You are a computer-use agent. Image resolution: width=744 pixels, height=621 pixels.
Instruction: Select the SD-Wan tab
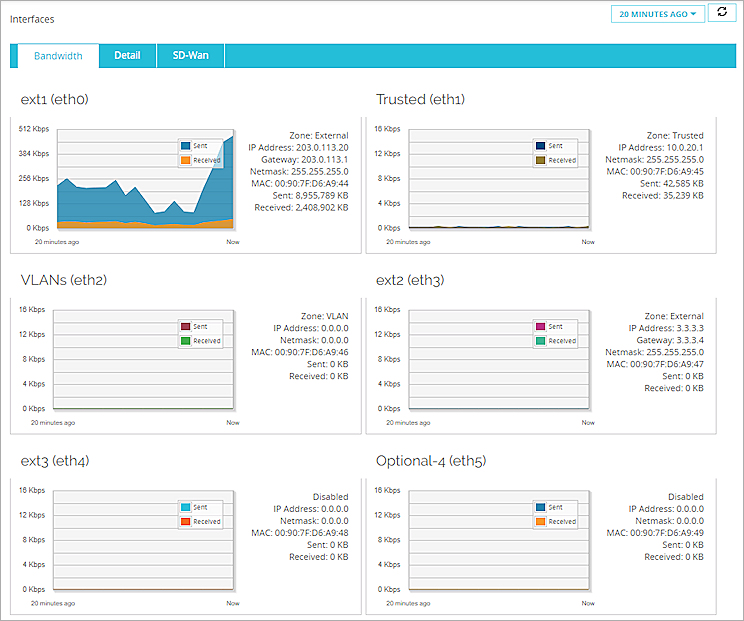tap(190, 56)
